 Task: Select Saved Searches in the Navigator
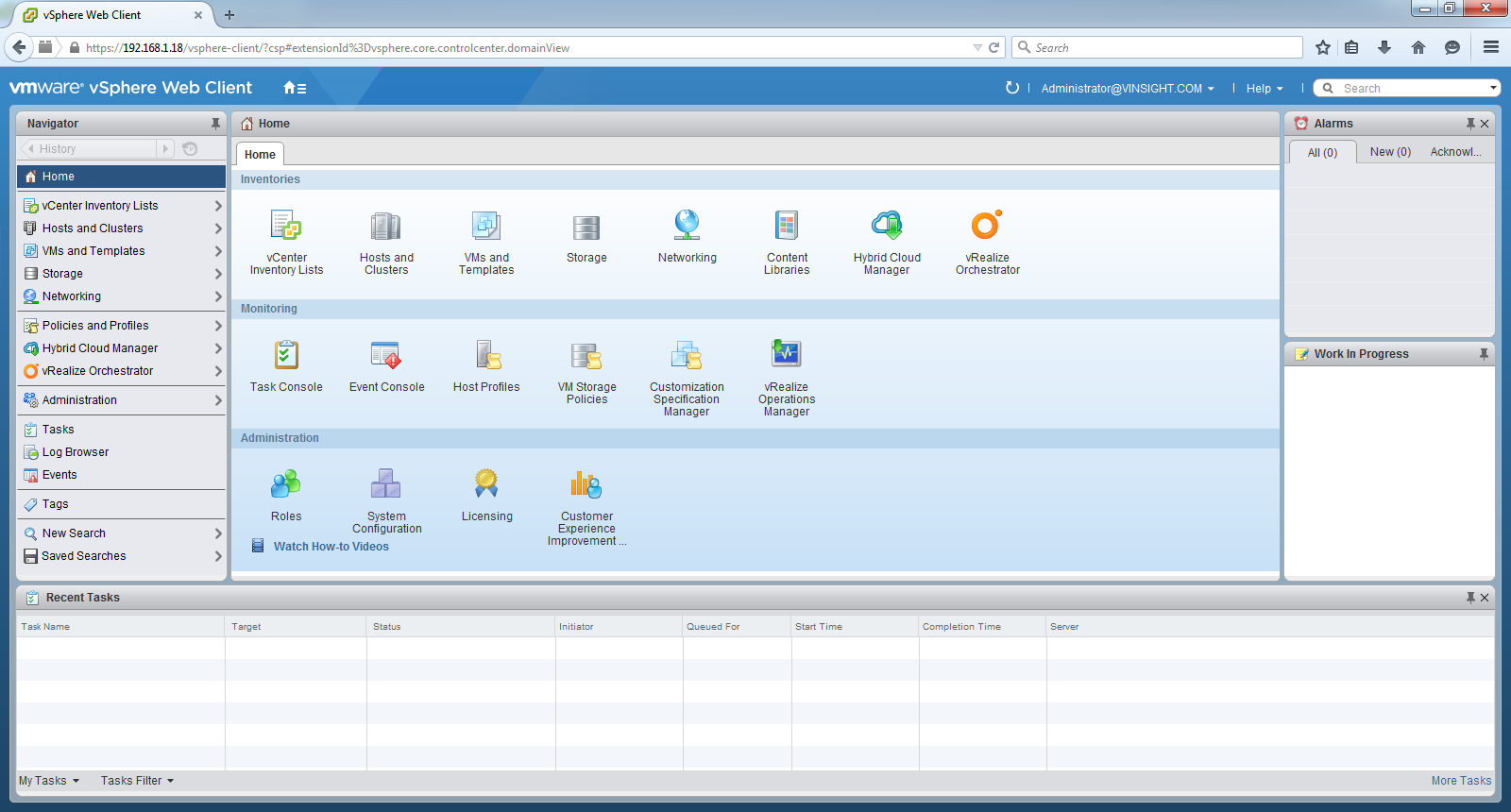[121, 556]
